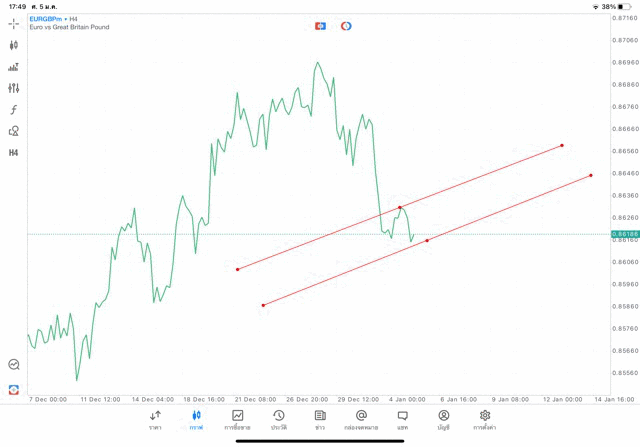
Task: Select upper red trendline's right endpoint
Action: click(x=562, y=145)
